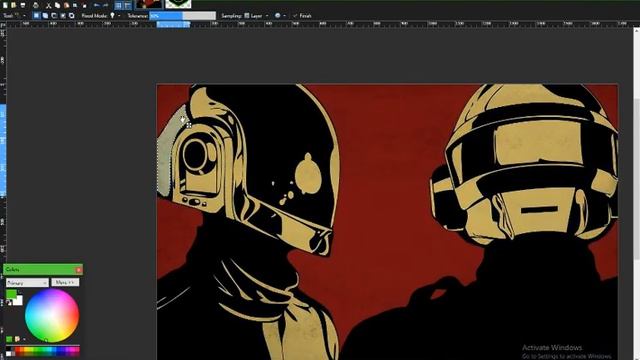This screenshot has width=640, height=360.
Task: Pick a hue on the color wheel
Action: coord(52,316)
